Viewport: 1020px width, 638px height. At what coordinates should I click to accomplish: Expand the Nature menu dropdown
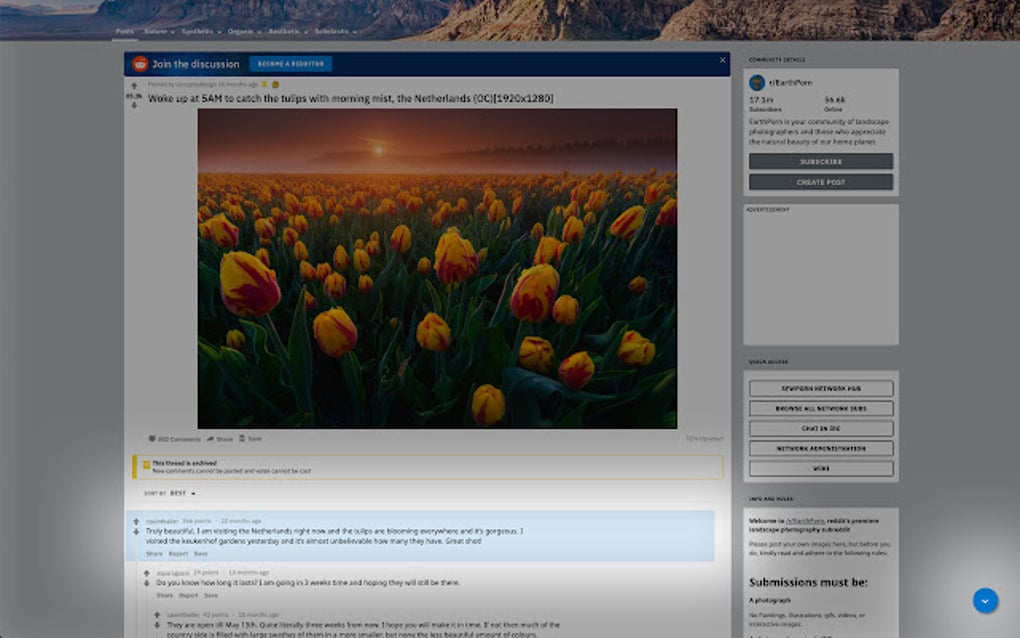point(159,31)
